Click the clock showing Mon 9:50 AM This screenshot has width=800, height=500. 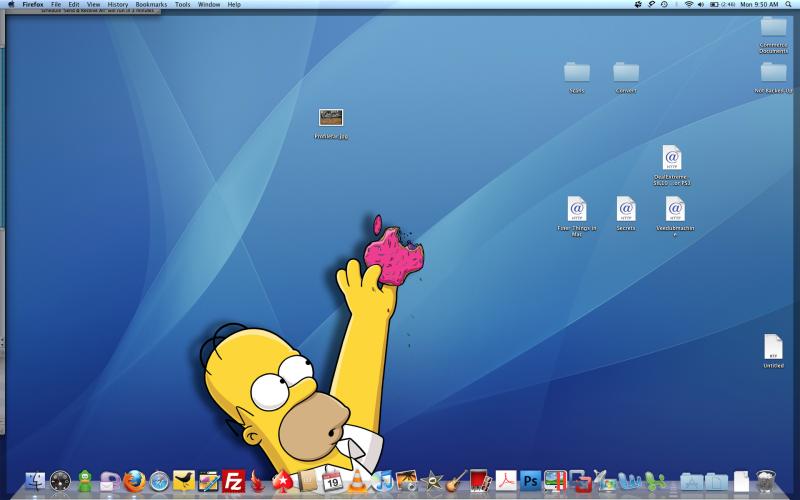point(759,4)
